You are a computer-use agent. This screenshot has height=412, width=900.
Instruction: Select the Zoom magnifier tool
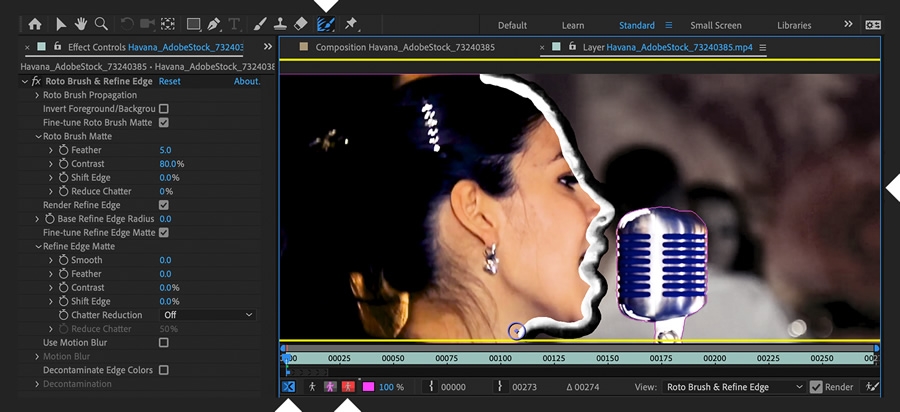(101, 24)
